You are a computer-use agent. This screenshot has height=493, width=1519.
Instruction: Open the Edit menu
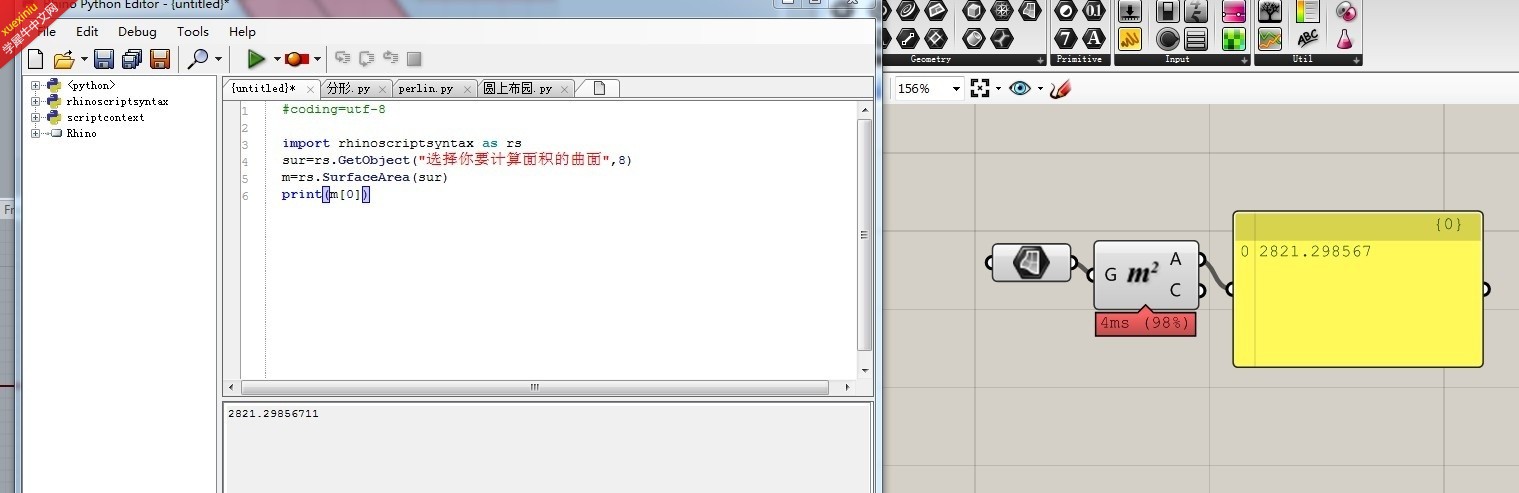(87, 32)
